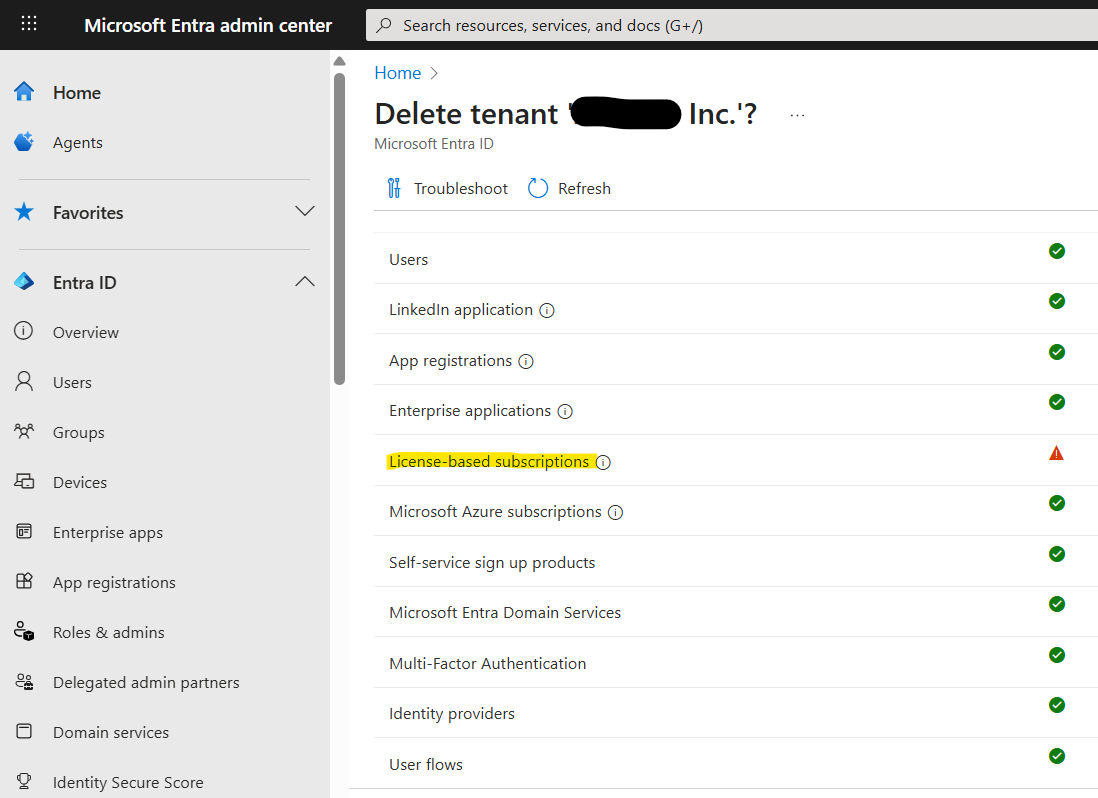Image resolution: width=1098 pixels, height=798 pixels.
Task: Click the red warning icon for License-based subscriptions
Action: pos(1057,454)
